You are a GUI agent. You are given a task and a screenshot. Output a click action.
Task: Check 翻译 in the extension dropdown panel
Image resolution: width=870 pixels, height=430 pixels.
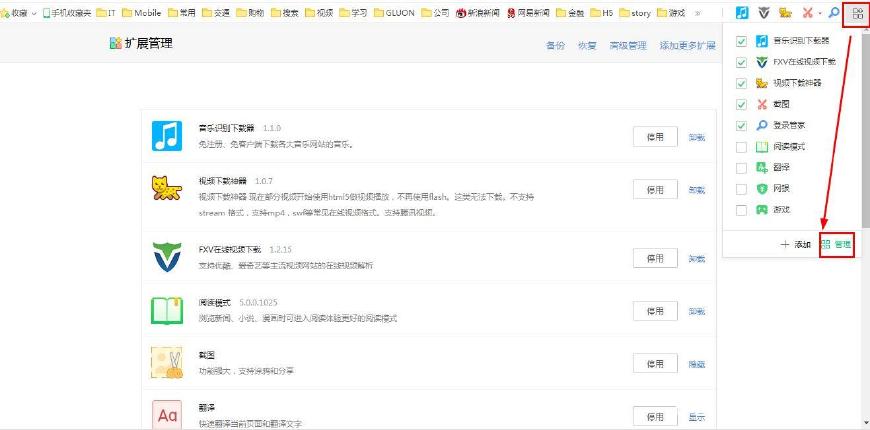[x=741, y=168]
